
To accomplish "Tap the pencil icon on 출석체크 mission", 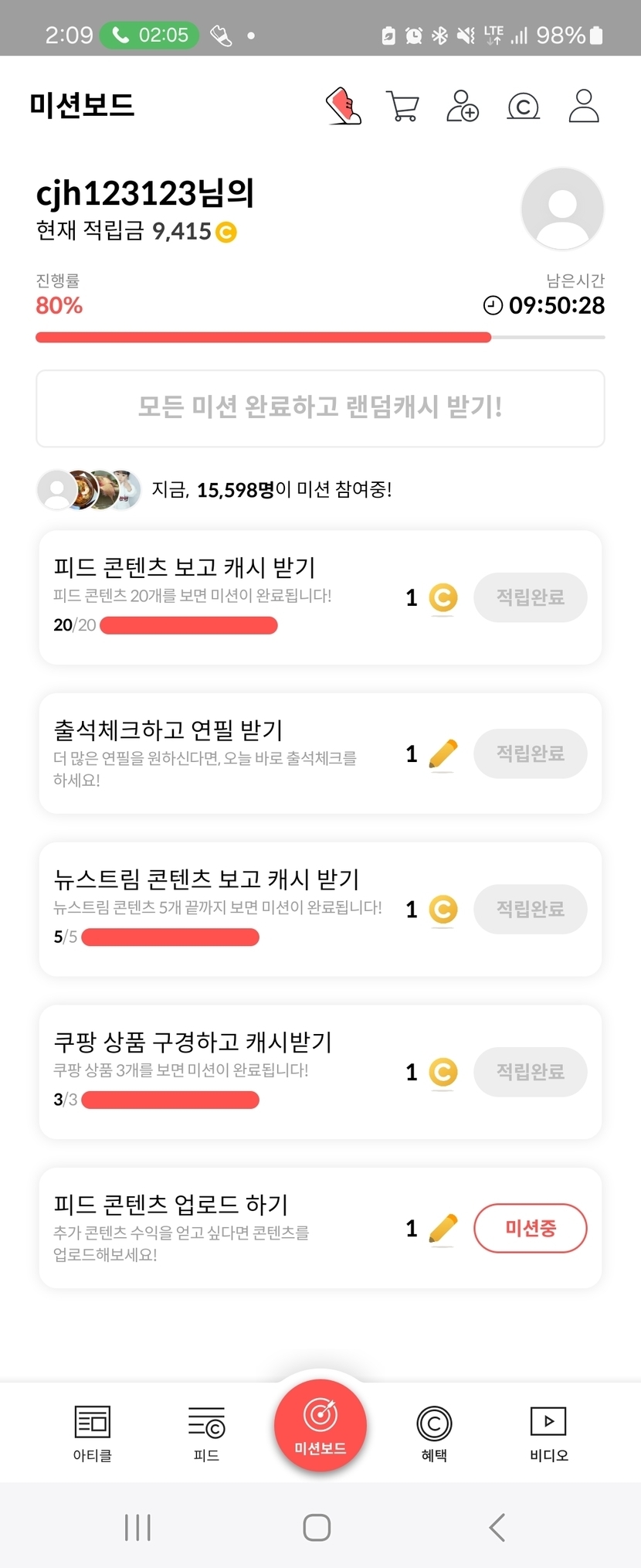I will pyautogui.click(x=443, y=754).
